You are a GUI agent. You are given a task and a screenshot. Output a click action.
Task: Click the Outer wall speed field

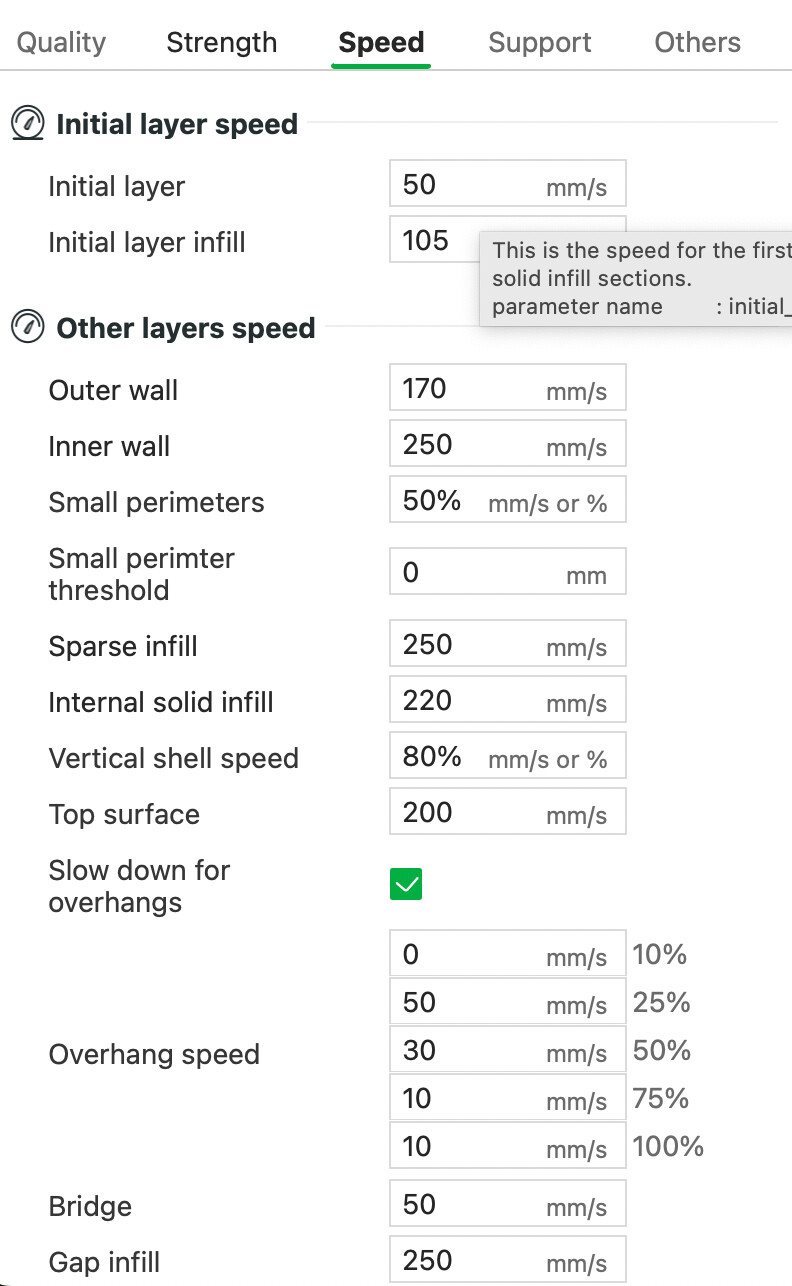(x=508, y=388)
